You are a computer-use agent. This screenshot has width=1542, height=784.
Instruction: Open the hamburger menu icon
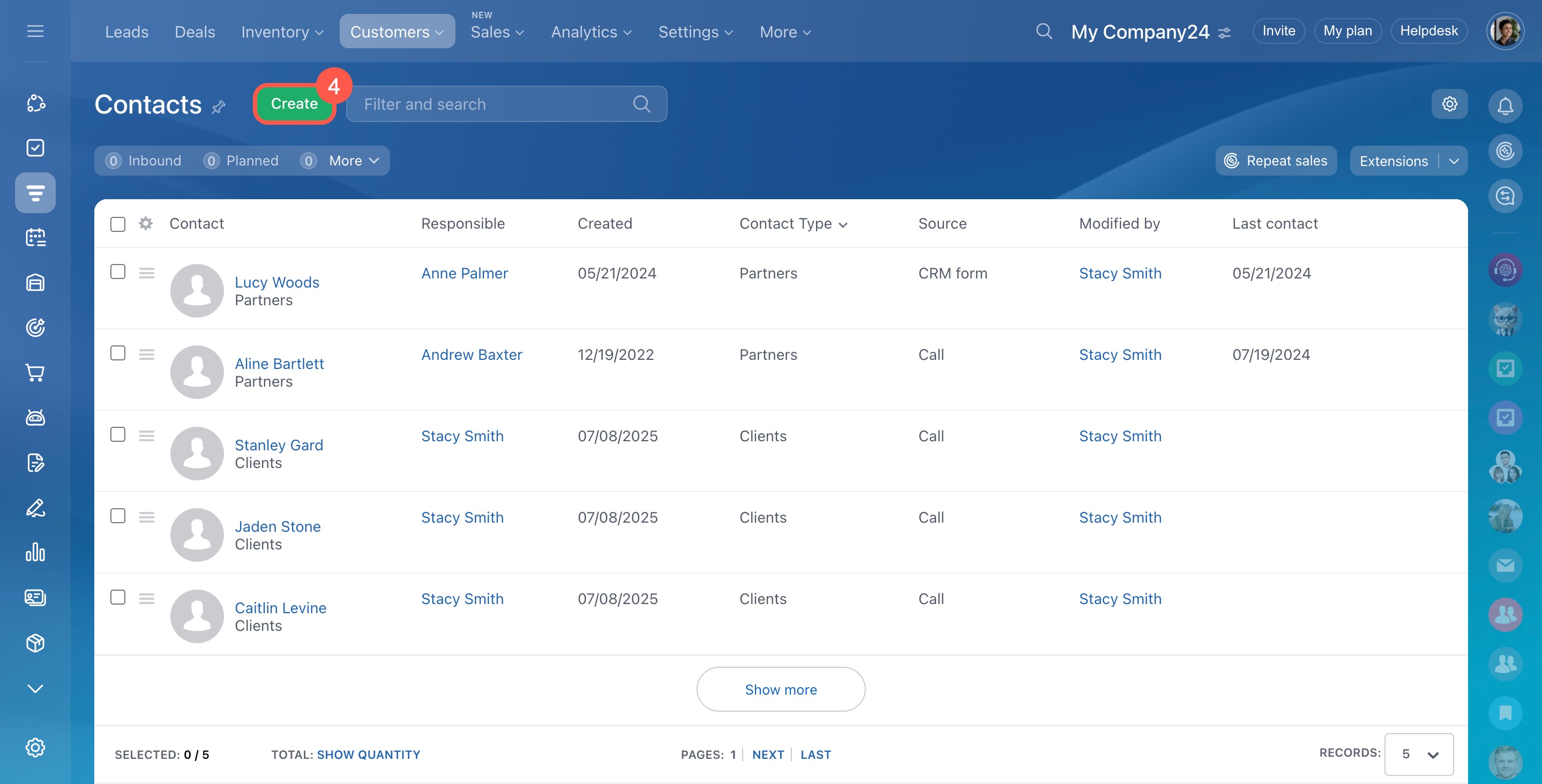pos(35,31)
